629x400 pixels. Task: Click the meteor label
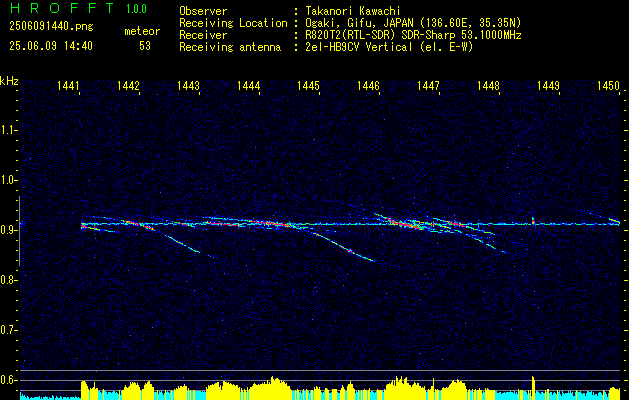[x=142, y=31]
